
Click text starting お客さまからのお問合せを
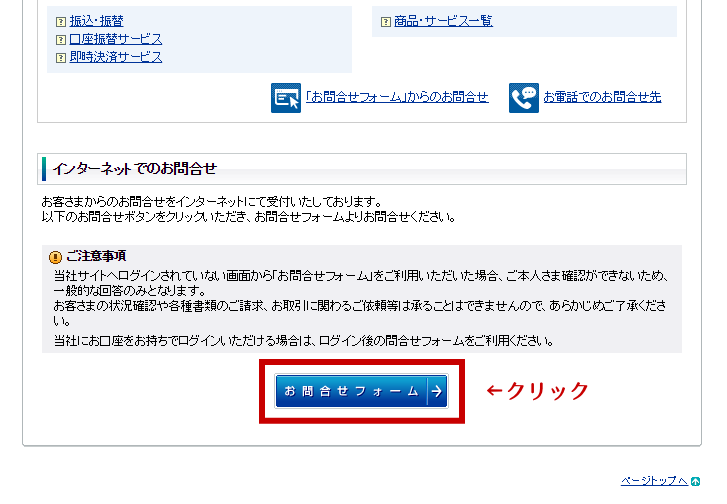[212, 202]
